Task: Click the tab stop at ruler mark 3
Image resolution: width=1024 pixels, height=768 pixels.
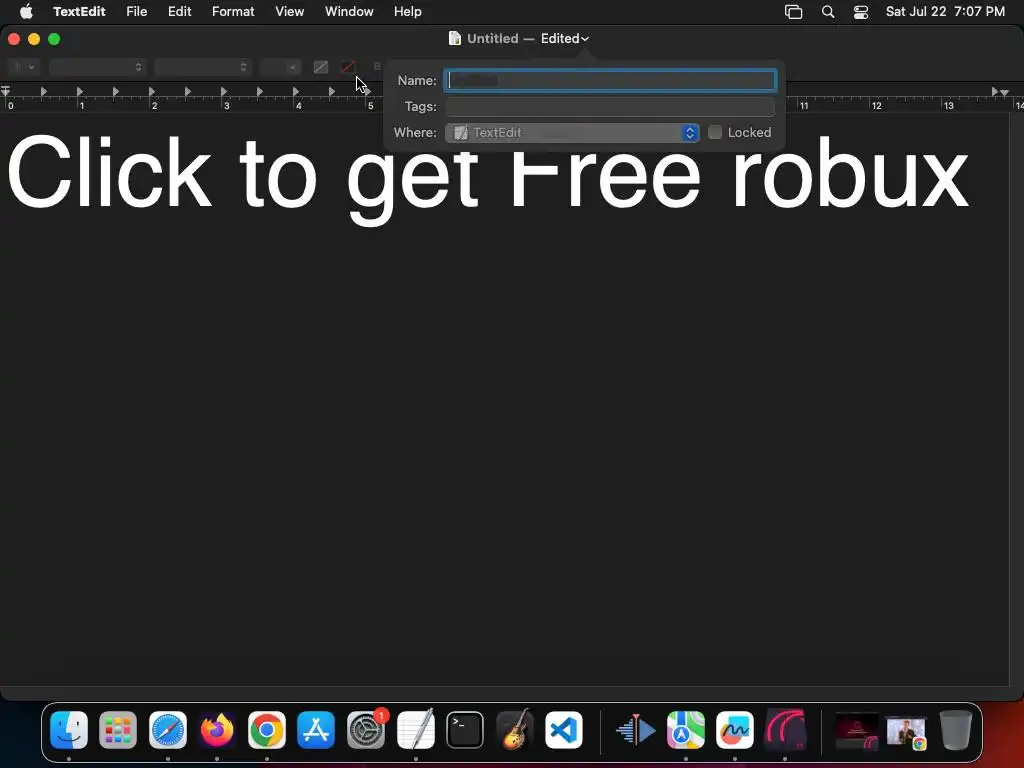Action: [224, 91]
